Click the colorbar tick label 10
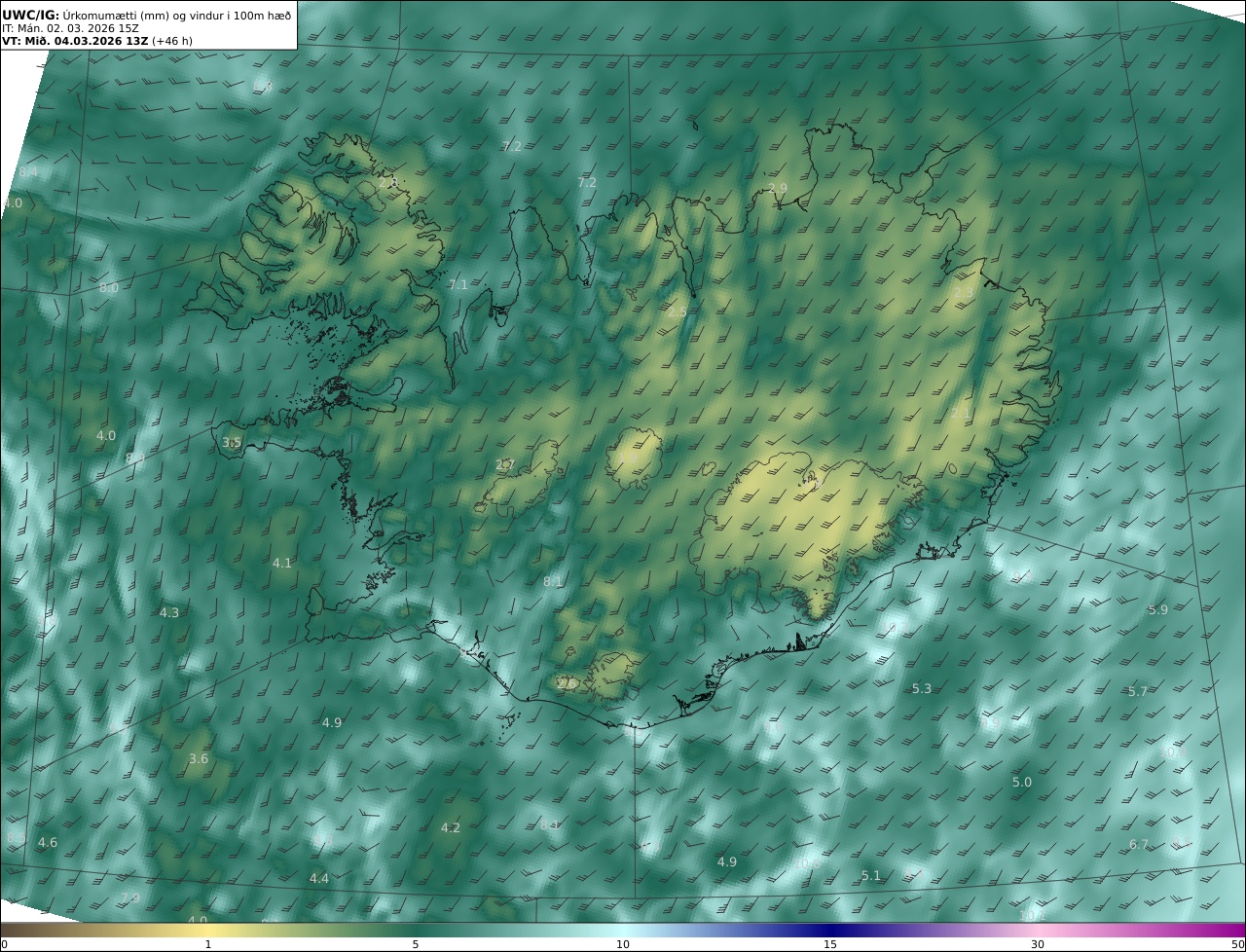This screenshot has width=1246, height=952. click(623, 945)
